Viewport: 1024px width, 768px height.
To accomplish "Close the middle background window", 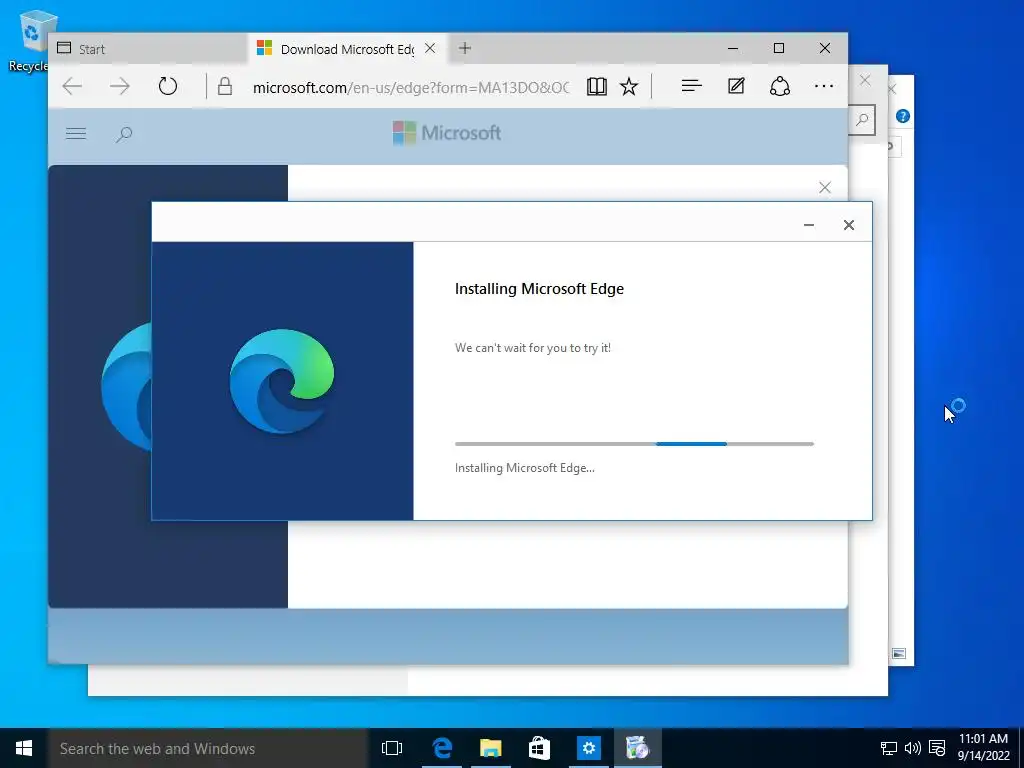I will click(x=865, y=80).
